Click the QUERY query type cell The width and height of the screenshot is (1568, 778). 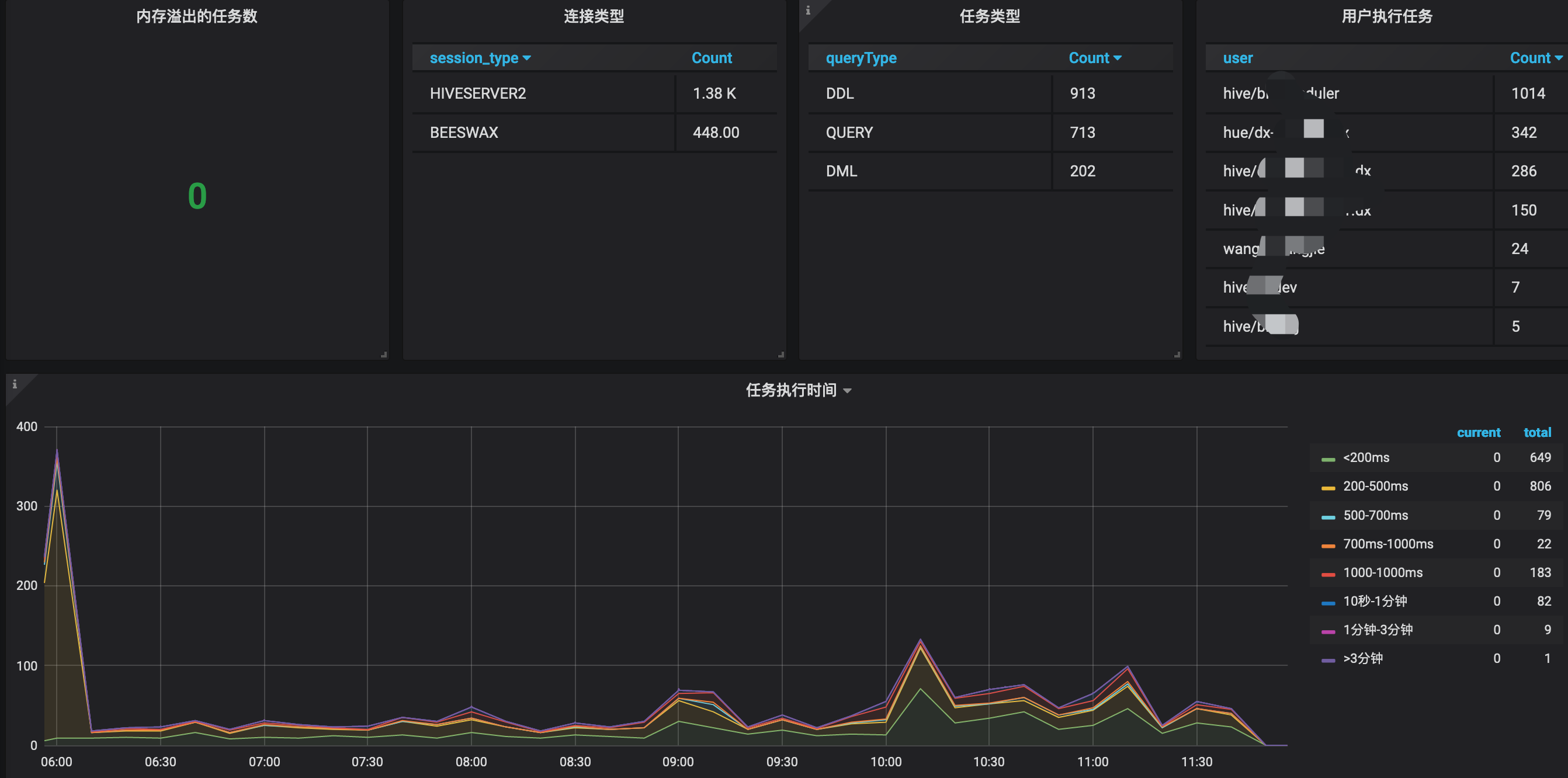(x=929, y=132)
